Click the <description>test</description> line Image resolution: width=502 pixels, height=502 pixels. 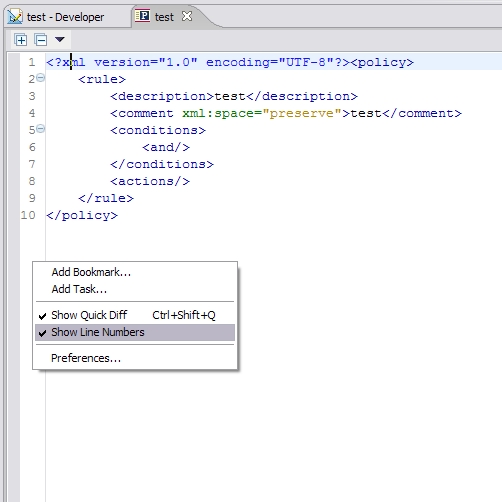(234, 97)
